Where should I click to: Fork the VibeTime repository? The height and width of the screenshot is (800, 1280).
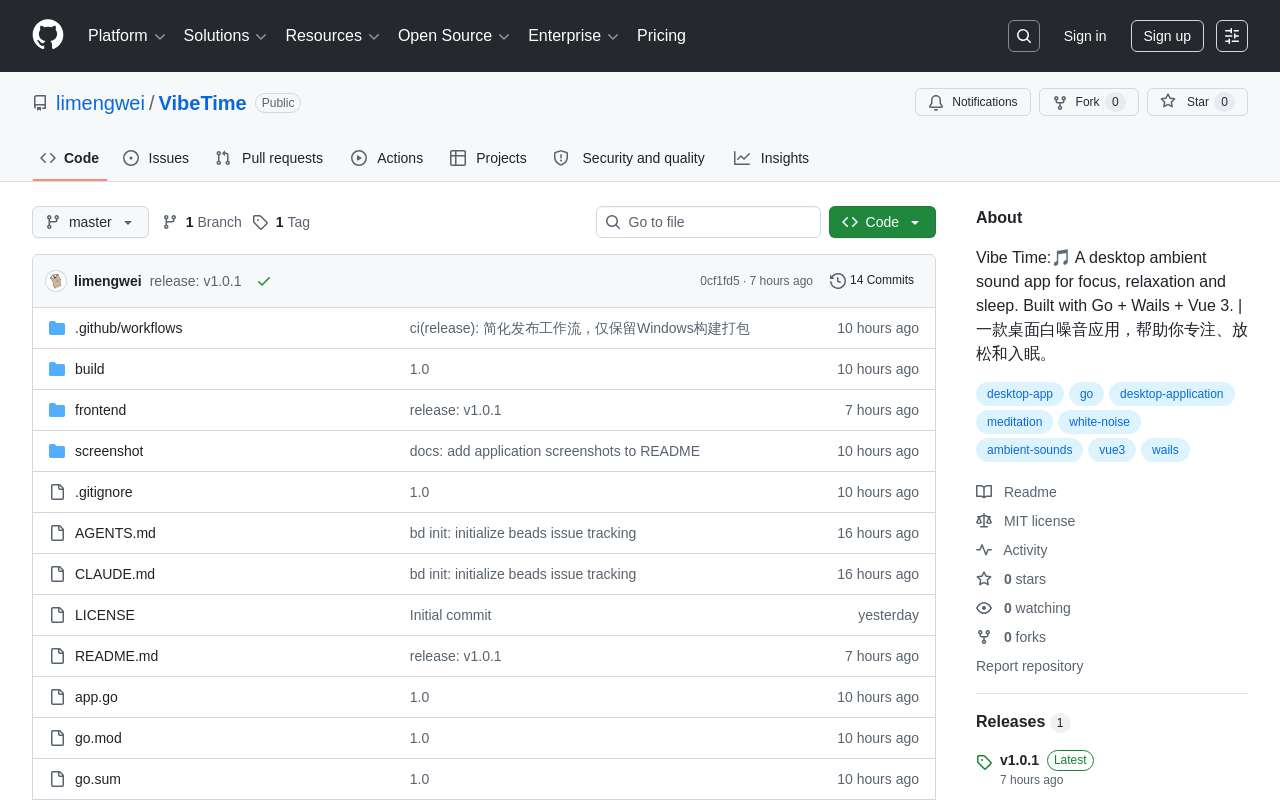(1089, 102)
